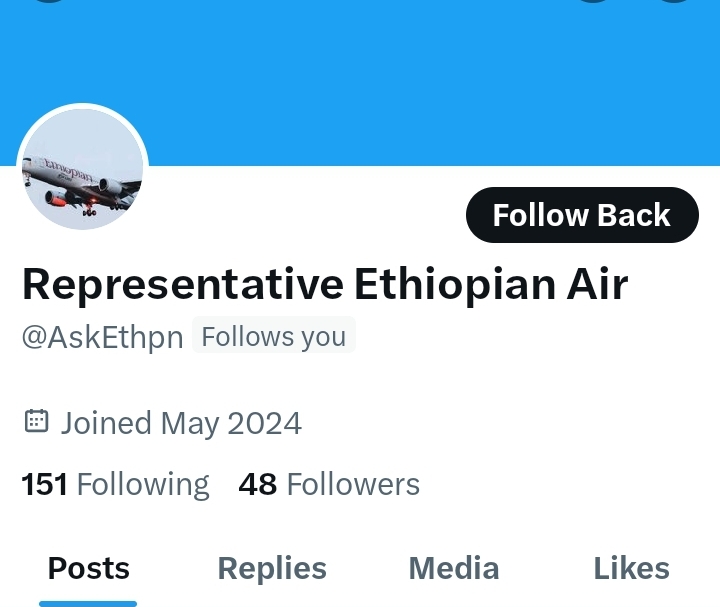The width and height of the screenshot is (720, 607).
Task: Tap the Follows you badge
Action: pos(273,337)
